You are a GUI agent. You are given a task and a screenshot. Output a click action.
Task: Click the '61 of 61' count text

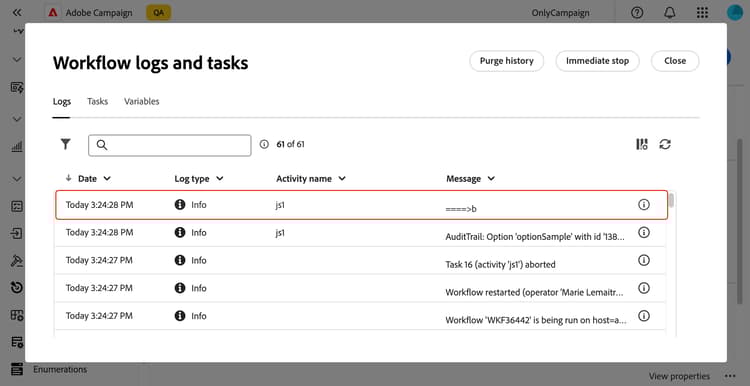290,144
